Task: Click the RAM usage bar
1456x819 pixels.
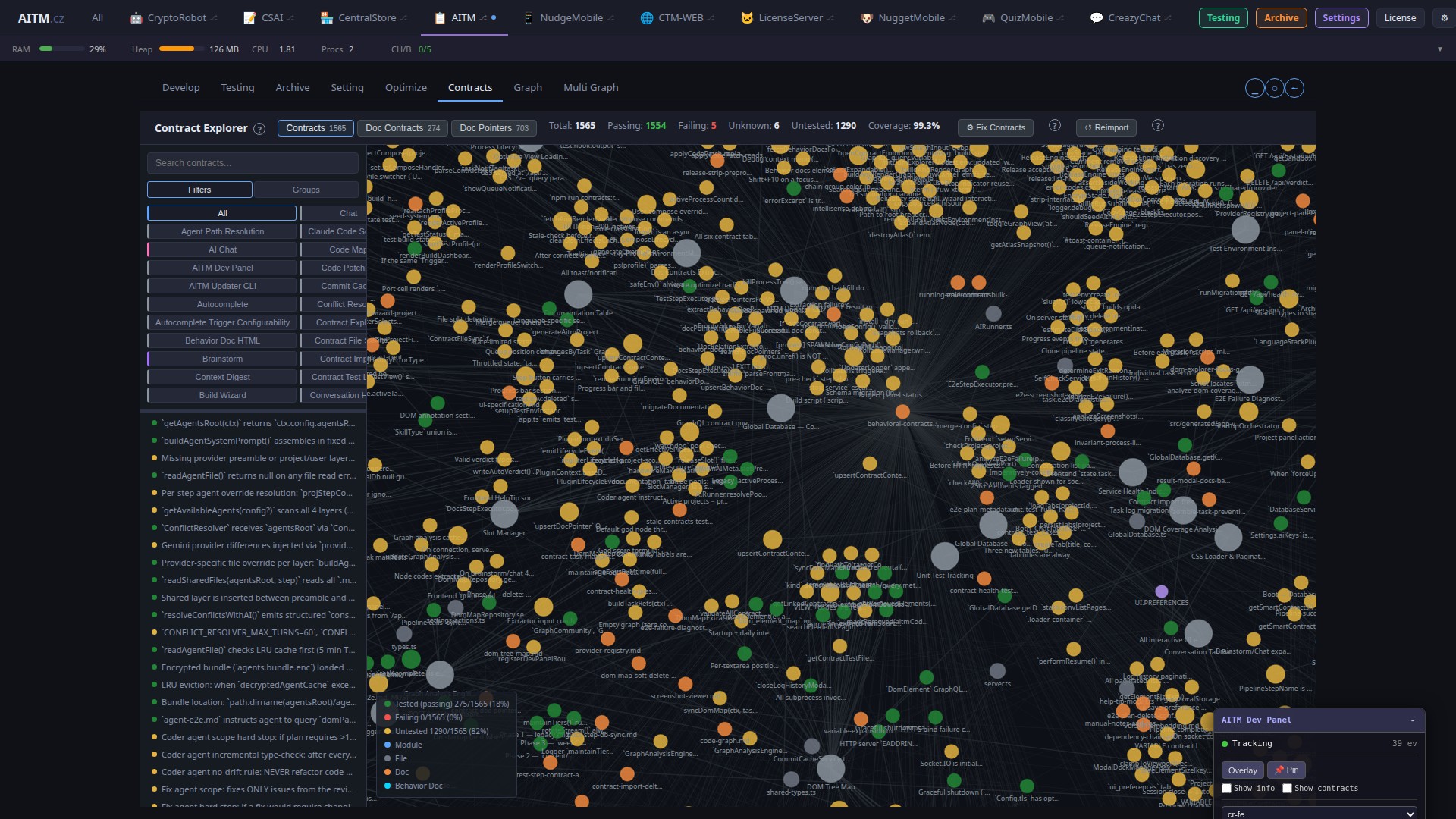Action: click(61, 49)
